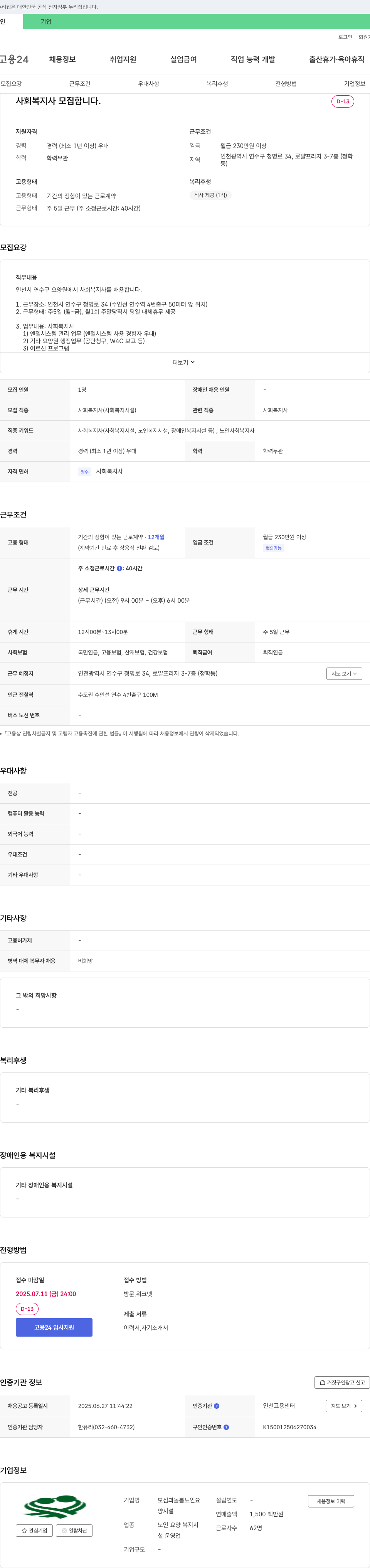Expand job description with 더보기
The width and height of the screenshot is (370, 1568).
click(x=184, y=362)
